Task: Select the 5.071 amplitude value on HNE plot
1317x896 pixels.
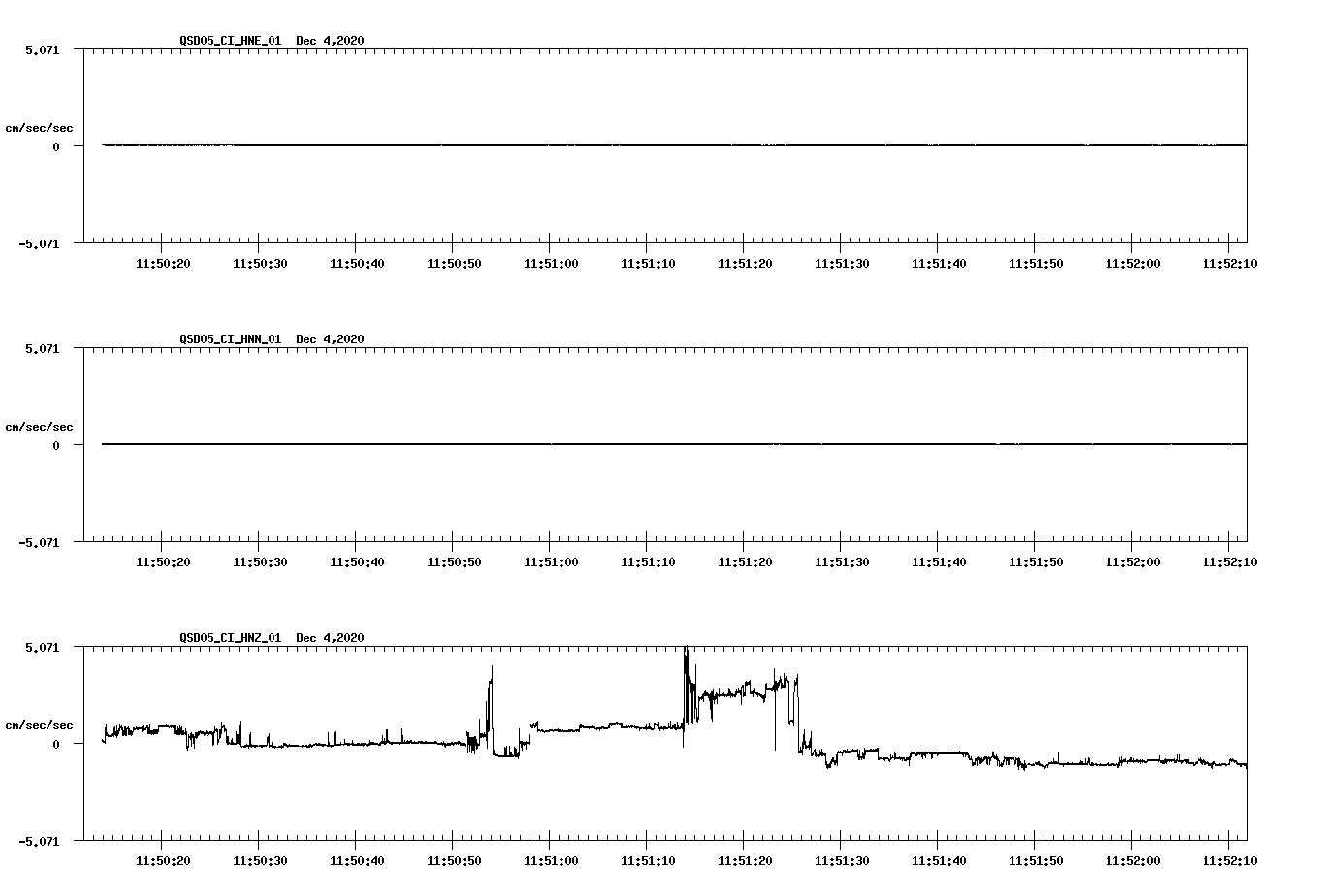Action: [x=43, y=48]
